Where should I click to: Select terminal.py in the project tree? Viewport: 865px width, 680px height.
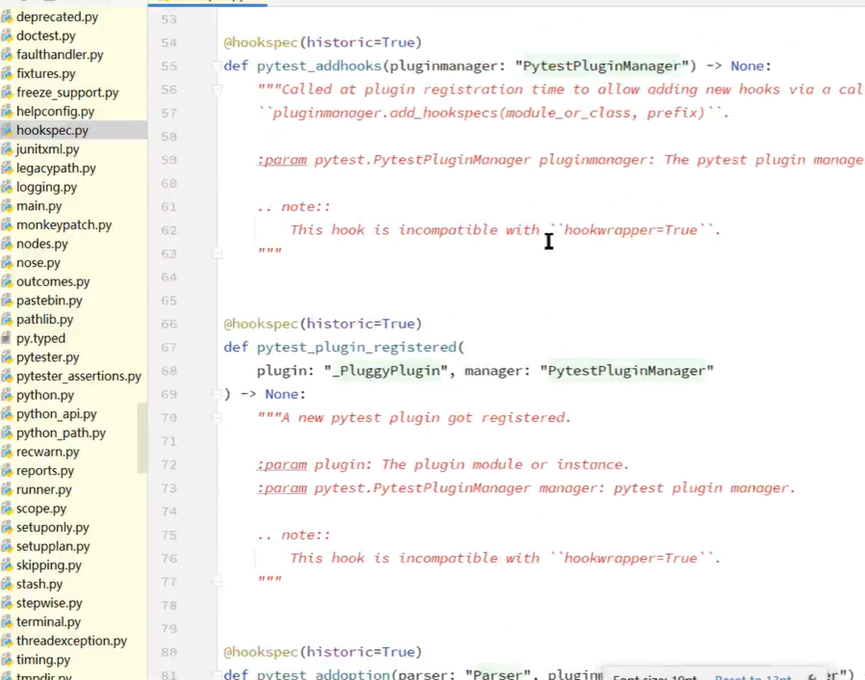coord(49,622)
